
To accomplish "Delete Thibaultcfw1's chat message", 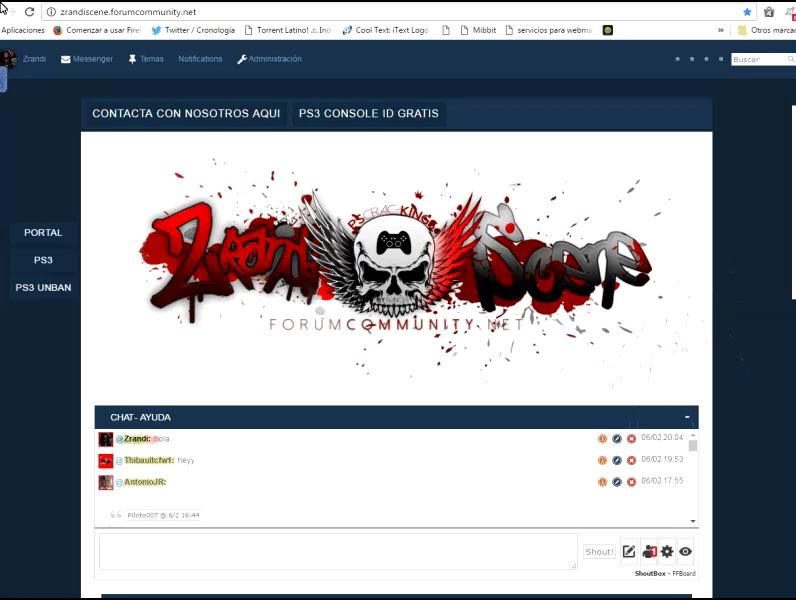I will (x=631, y=460).
